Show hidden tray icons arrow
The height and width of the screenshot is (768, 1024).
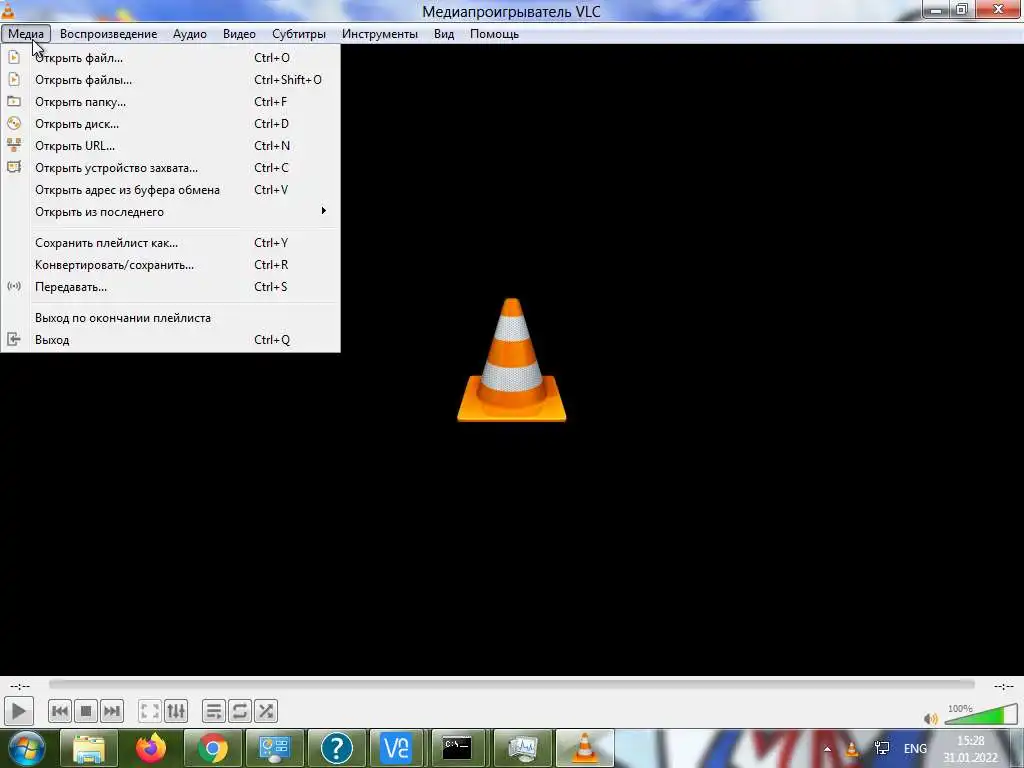827,749
